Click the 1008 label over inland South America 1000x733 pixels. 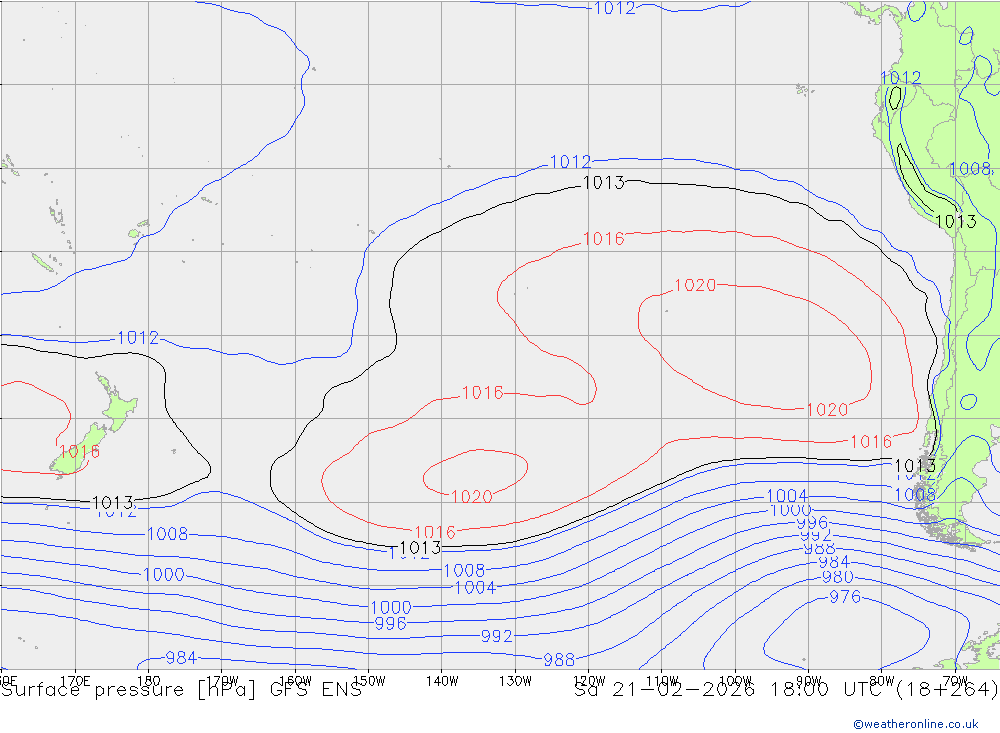[x=971, y=169]
